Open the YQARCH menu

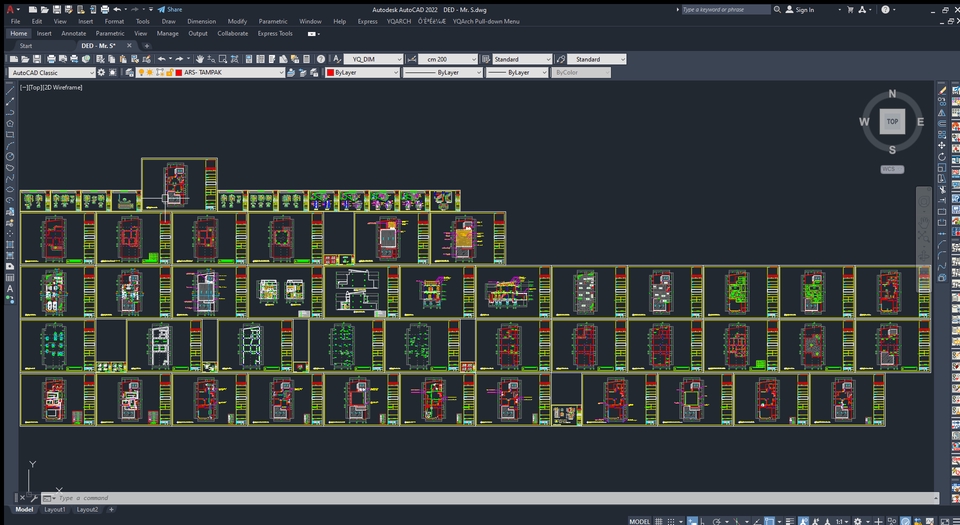coord(399,21)
